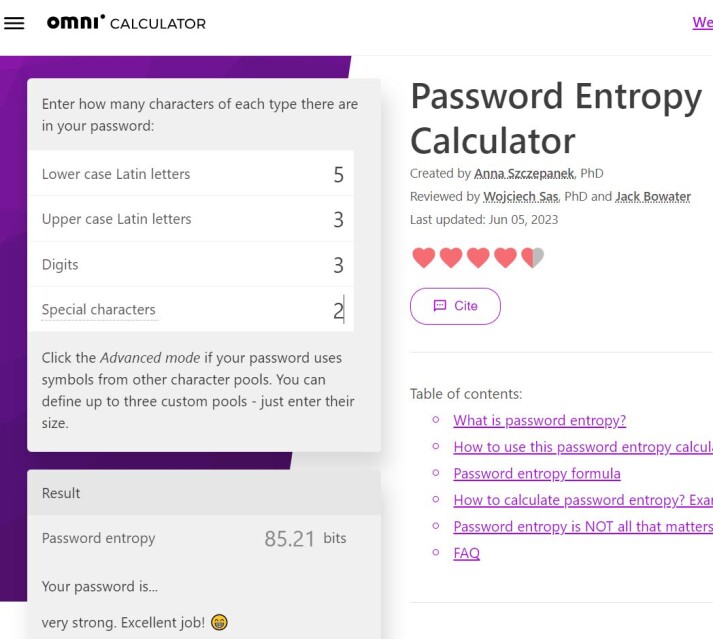
Task: Open reviewer Jack Bowater link
Action: [653, 196]
